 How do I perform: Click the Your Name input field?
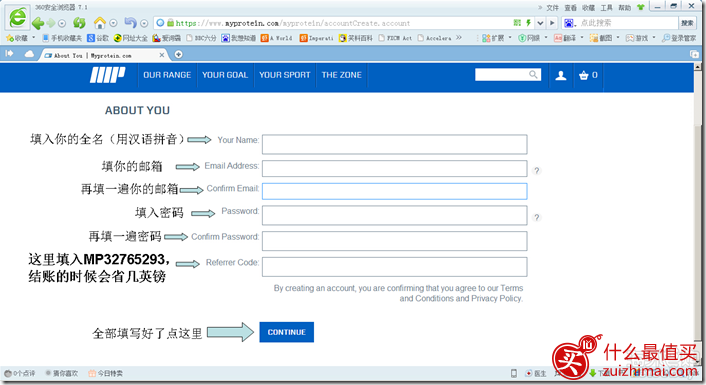[394, 144]
